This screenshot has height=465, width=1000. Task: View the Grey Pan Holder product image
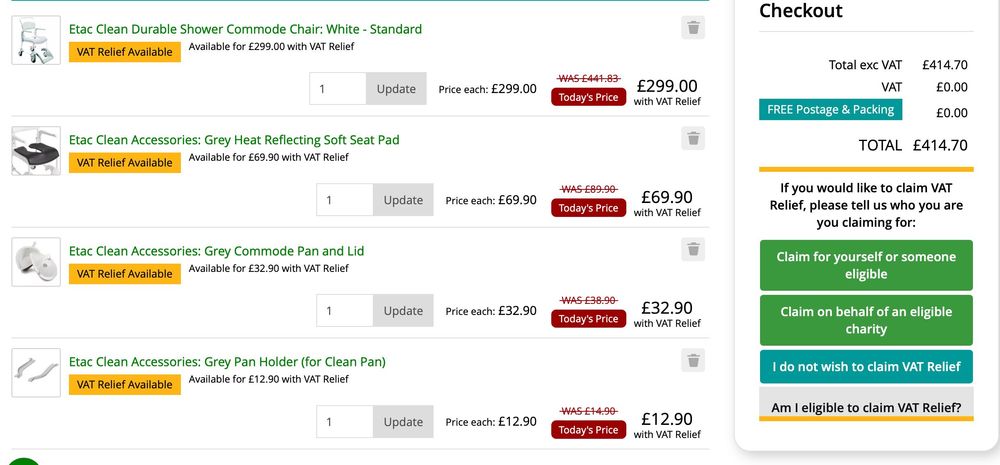pos(36,373)
